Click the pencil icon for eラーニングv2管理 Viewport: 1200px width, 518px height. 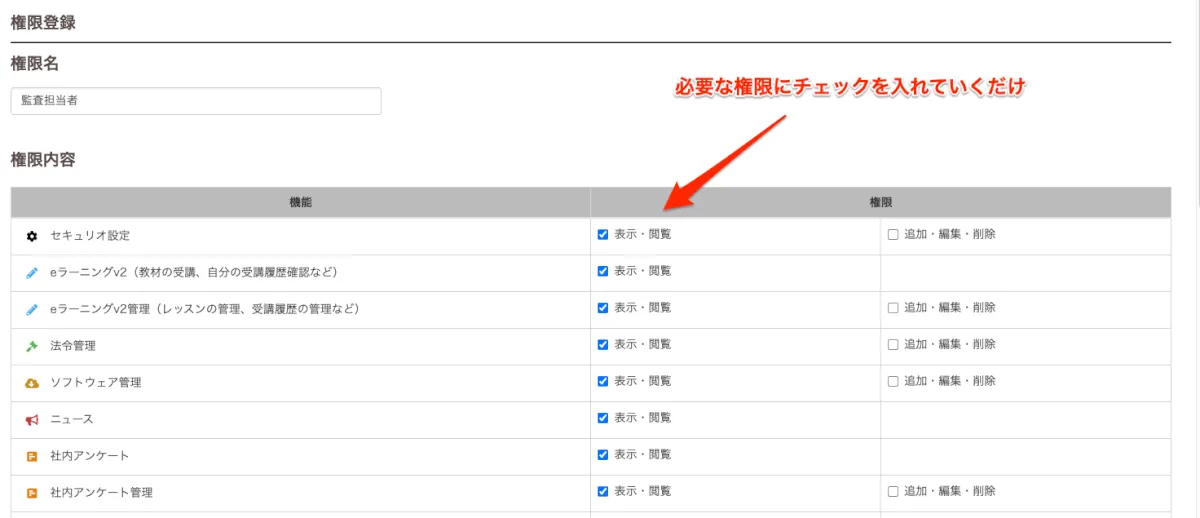(32, 309)
